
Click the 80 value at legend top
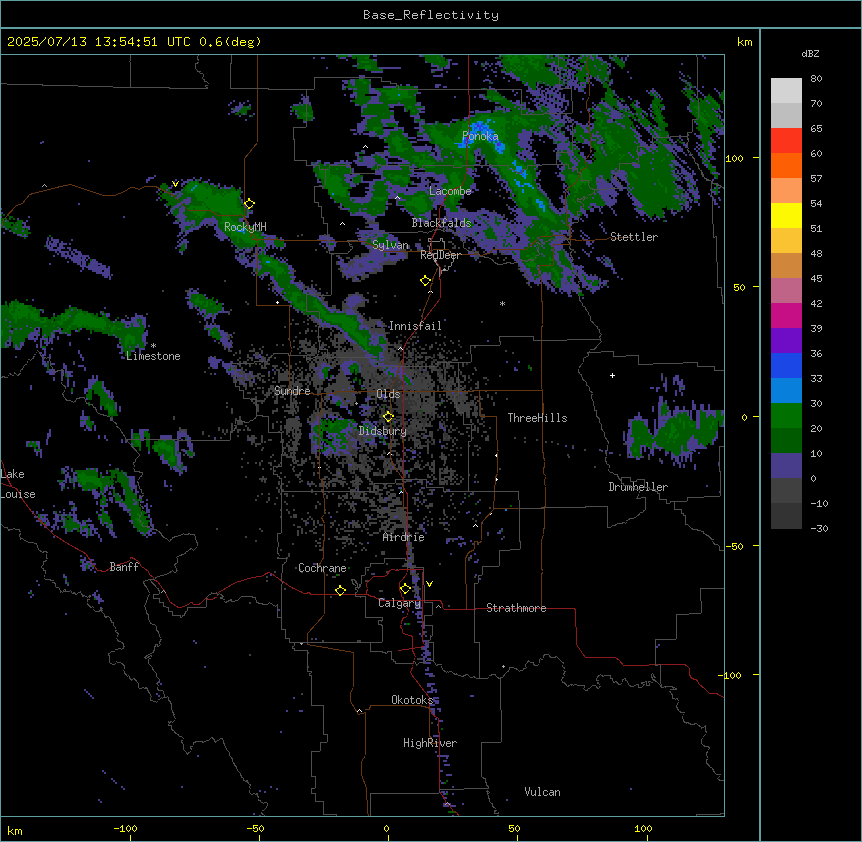click(x=816, y=79)
